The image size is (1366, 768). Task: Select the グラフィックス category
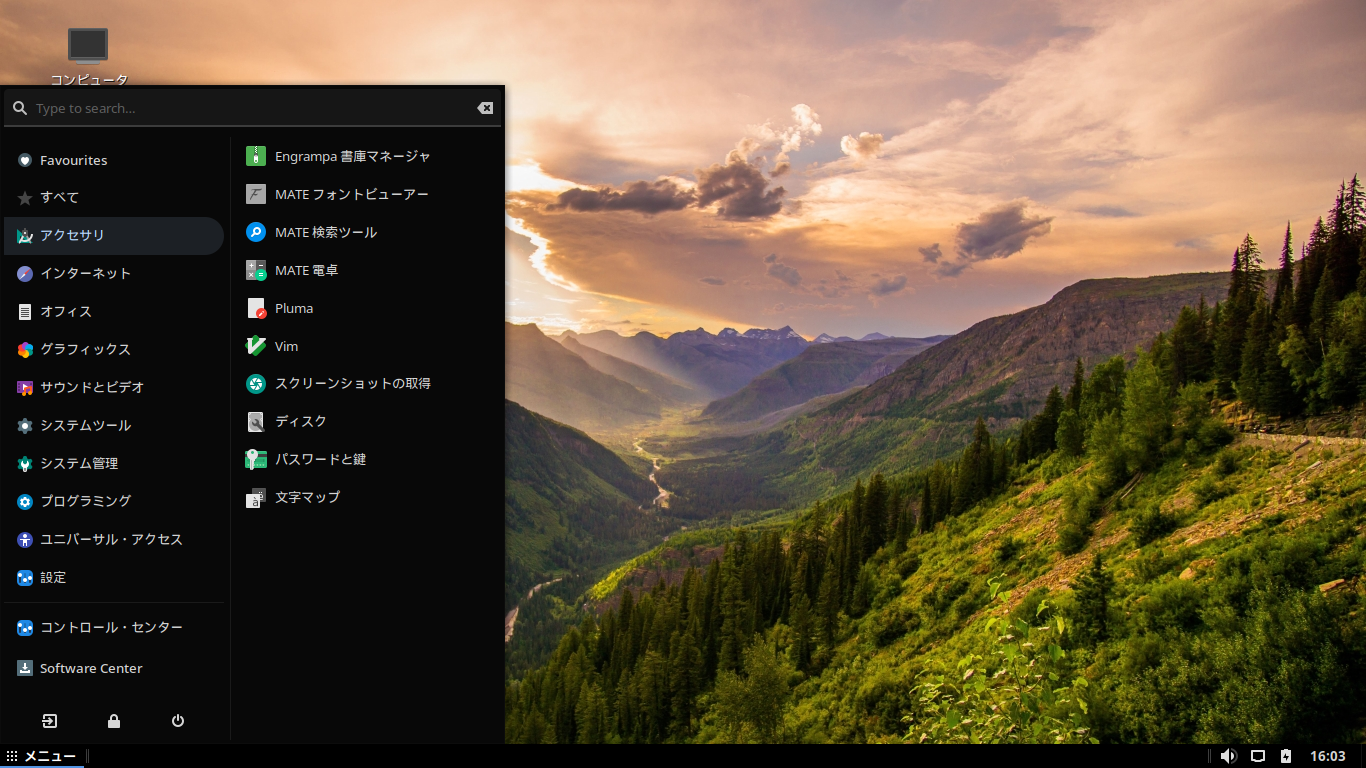coord(114,350)
